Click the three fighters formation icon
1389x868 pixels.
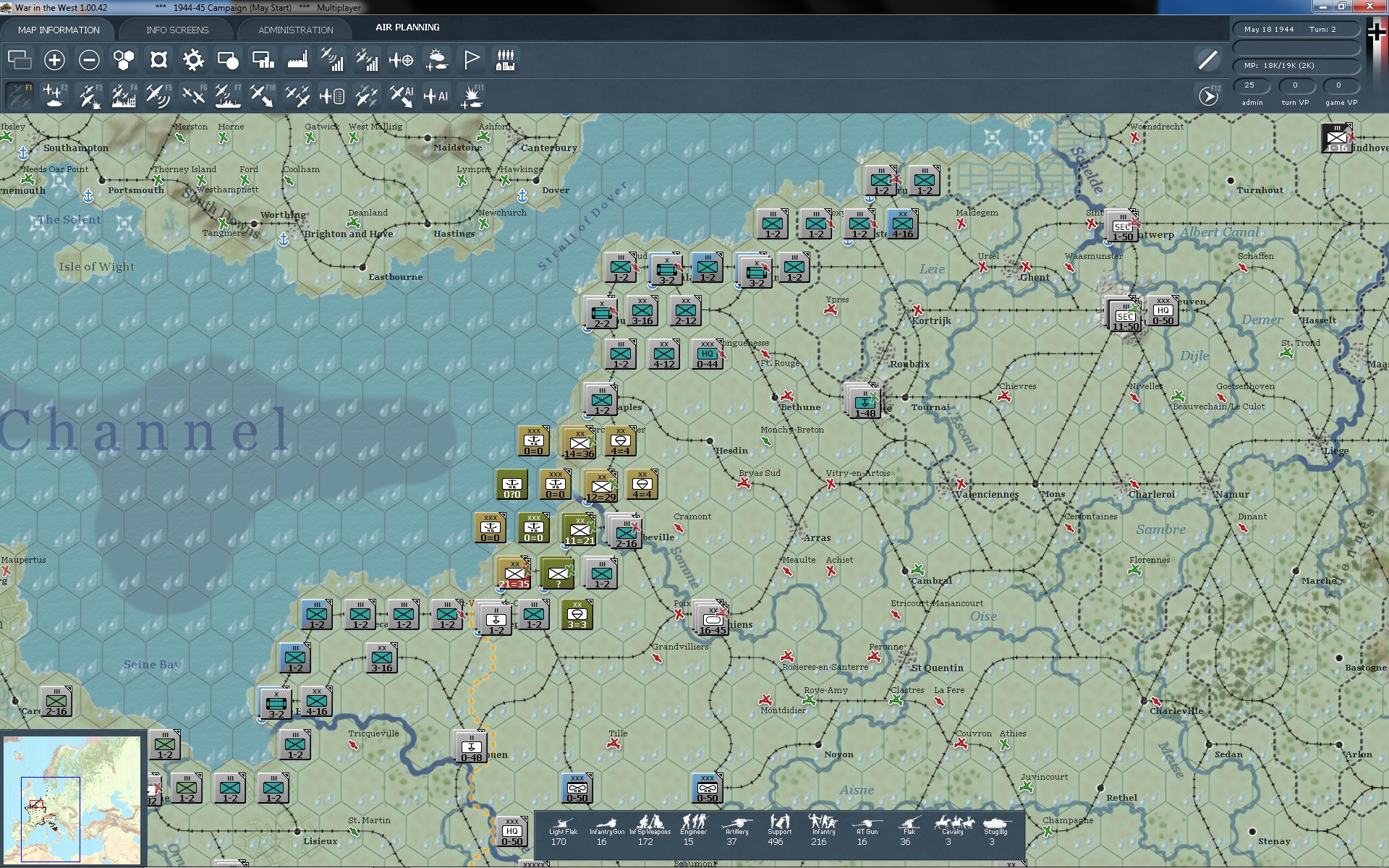pos(297,95)
